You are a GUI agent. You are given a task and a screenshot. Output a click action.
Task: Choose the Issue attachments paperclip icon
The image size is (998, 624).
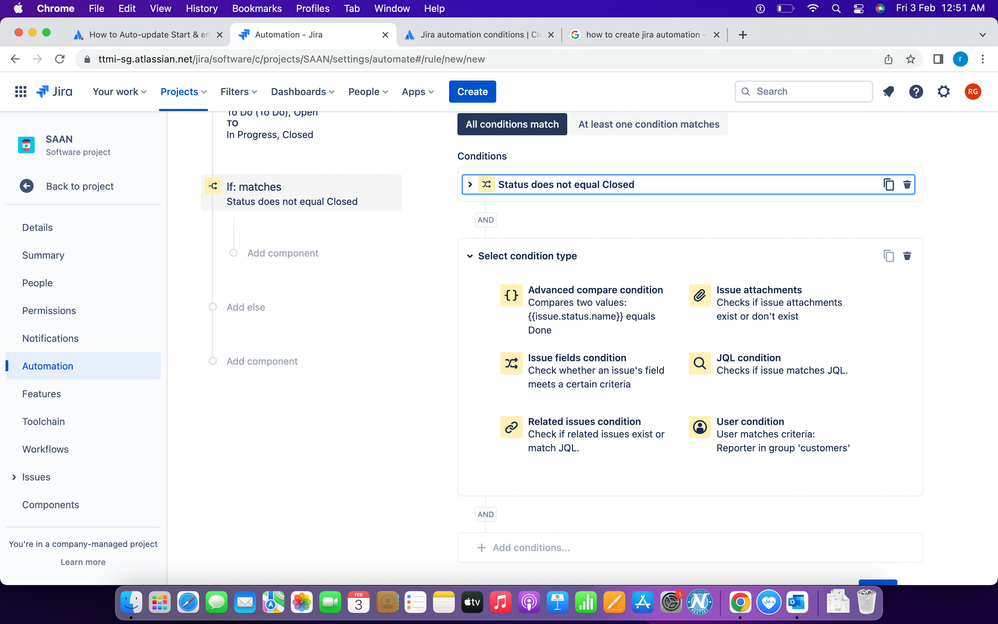pyautogui.click(x=699, y=295)
